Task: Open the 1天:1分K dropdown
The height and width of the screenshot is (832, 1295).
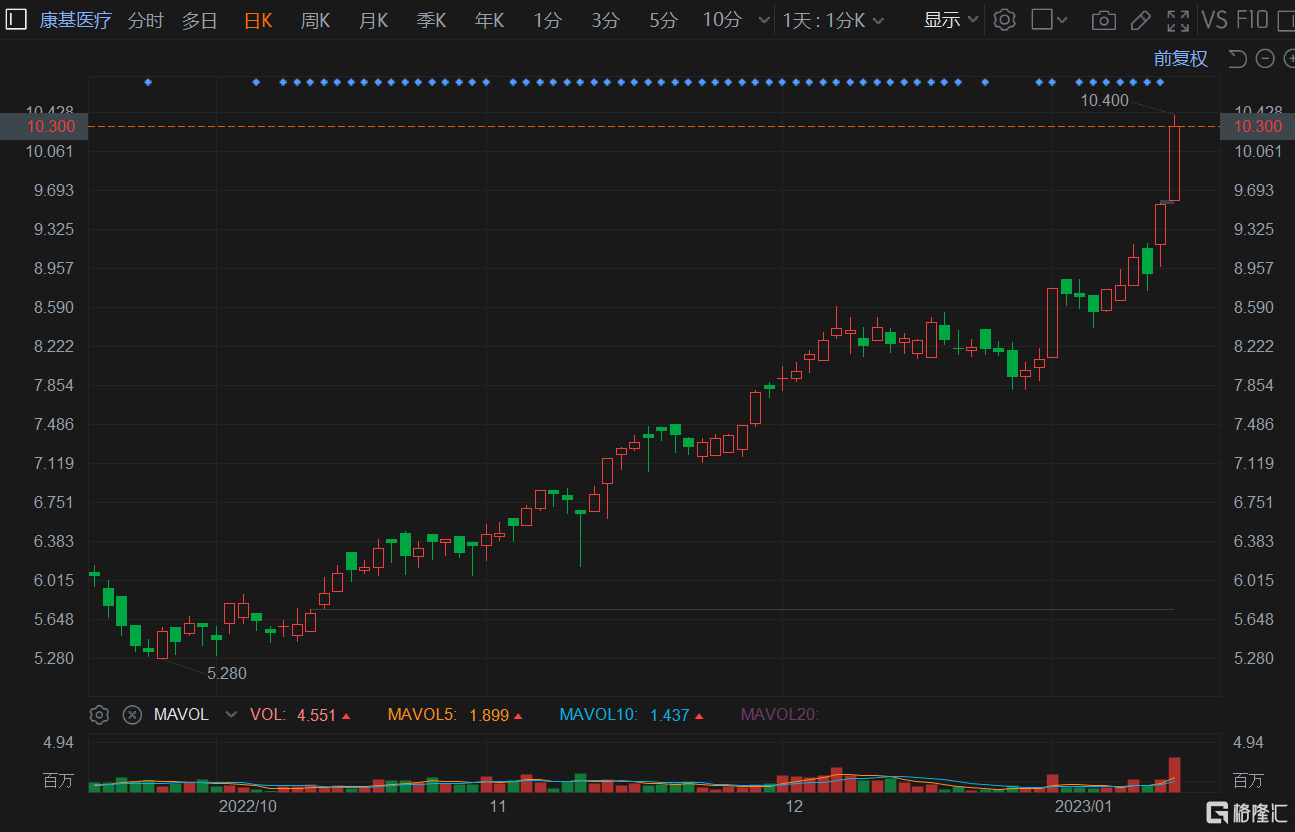Action: click(833, 20)
